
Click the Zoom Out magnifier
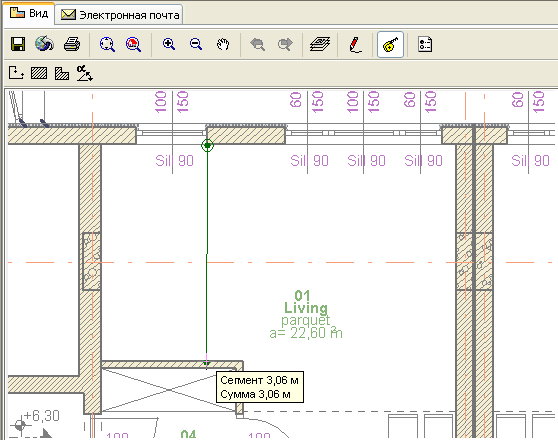tap(196, 44)
